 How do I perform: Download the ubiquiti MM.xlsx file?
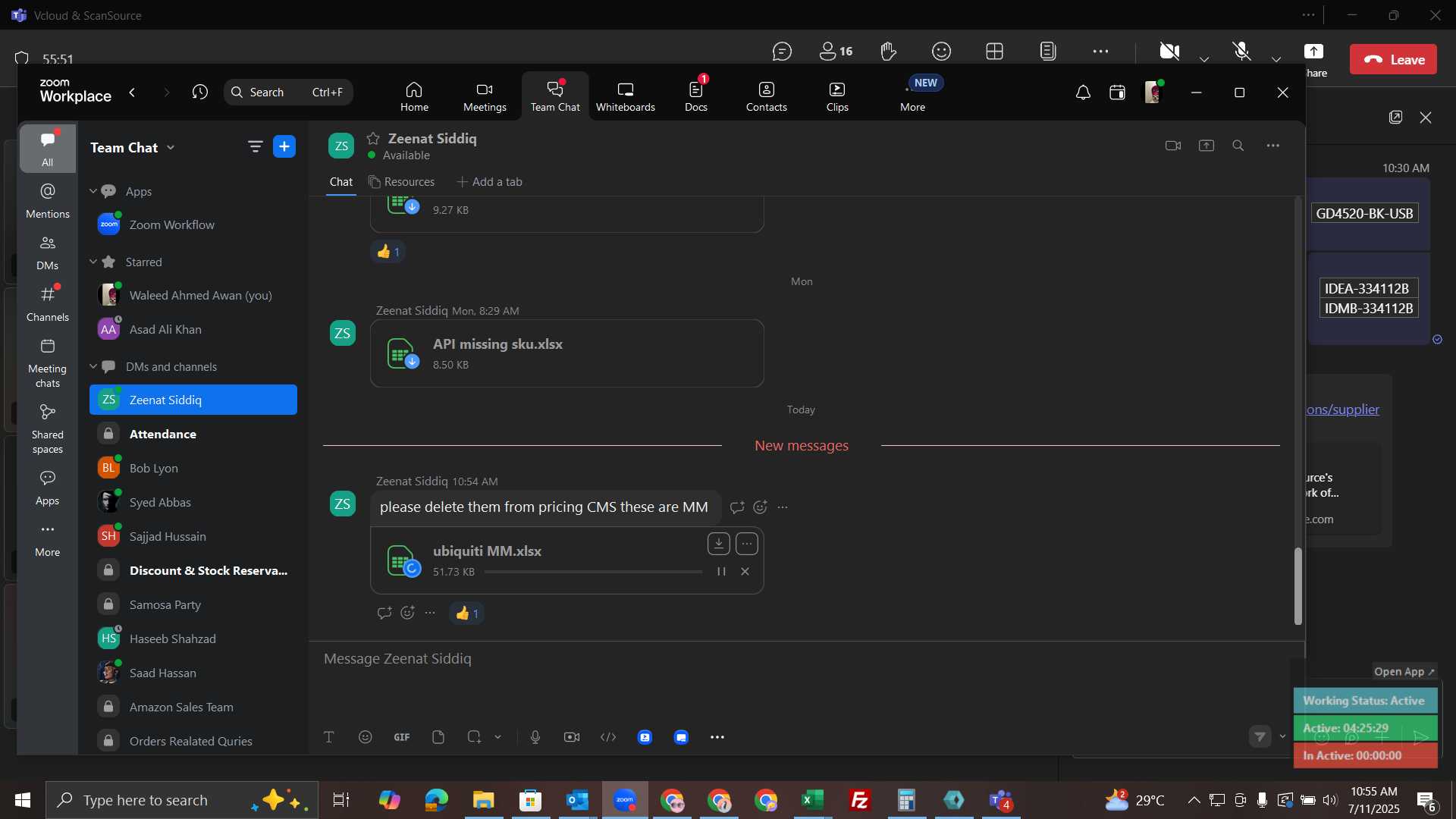pyautogui.click(x=719, y=543)
